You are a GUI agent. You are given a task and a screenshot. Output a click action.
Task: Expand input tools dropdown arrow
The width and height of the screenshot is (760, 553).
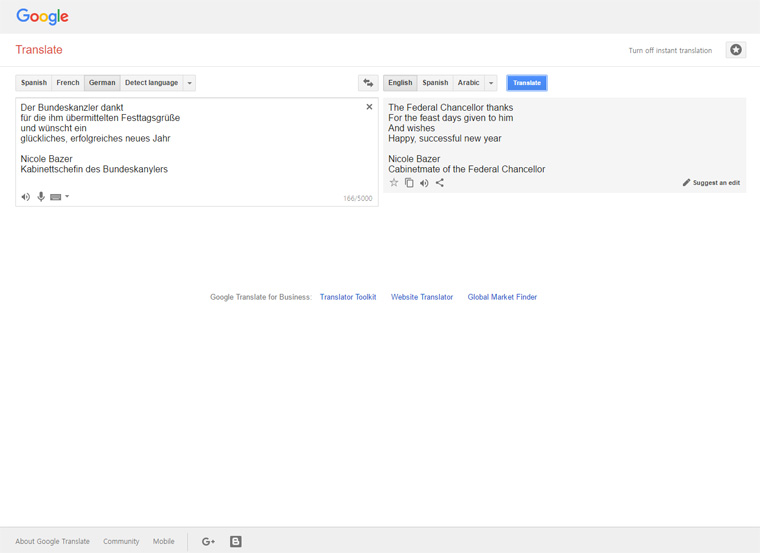tap(67, 196)
